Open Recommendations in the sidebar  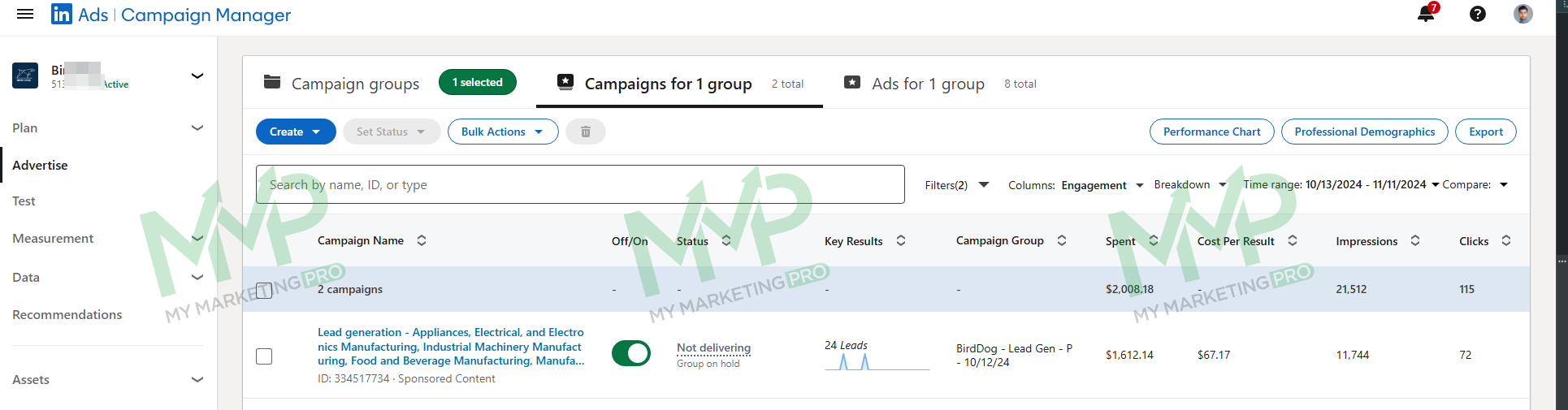67,314
